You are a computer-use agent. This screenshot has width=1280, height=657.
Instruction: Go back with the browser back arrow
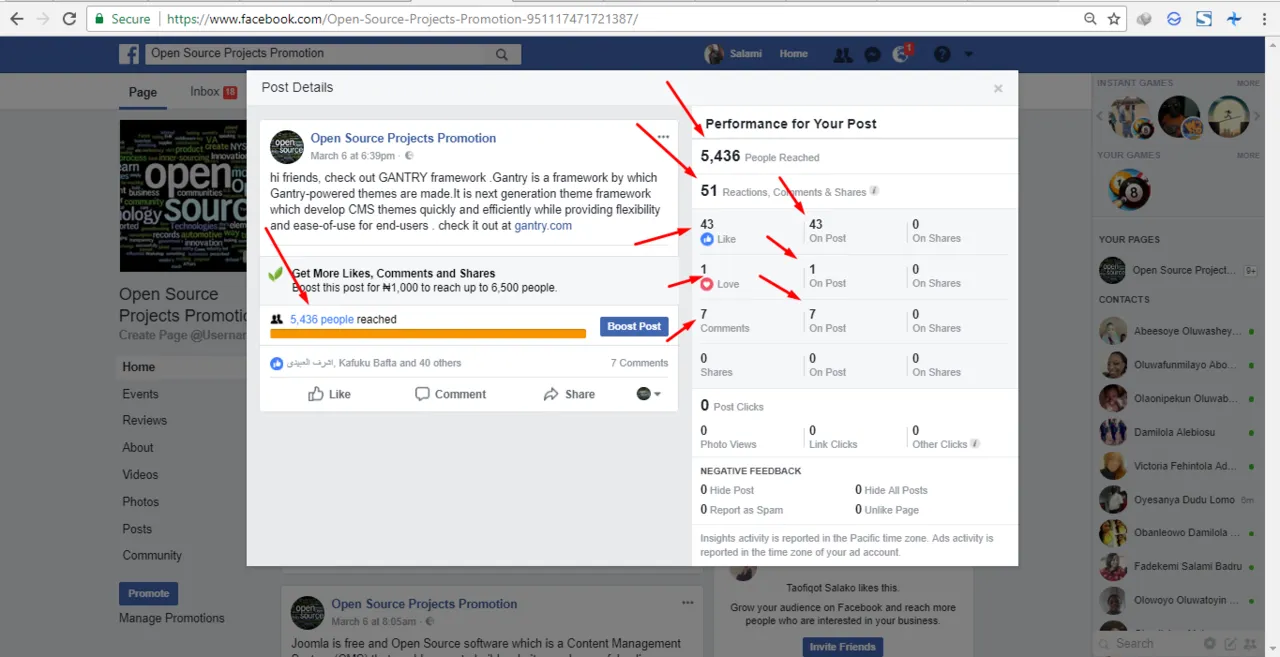(x=16, y=19)
